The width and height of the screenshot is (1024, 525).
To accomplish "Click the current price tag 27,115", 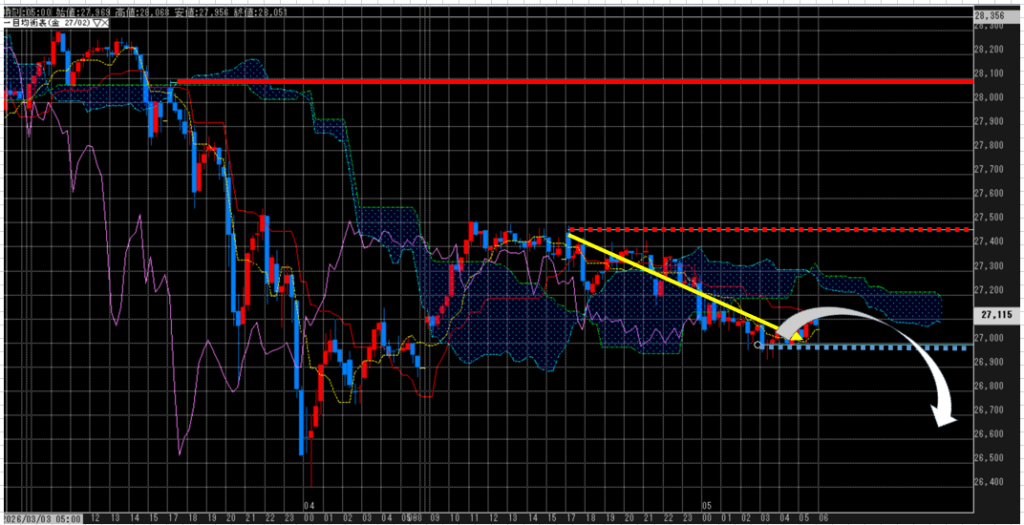I will [995, 313].
